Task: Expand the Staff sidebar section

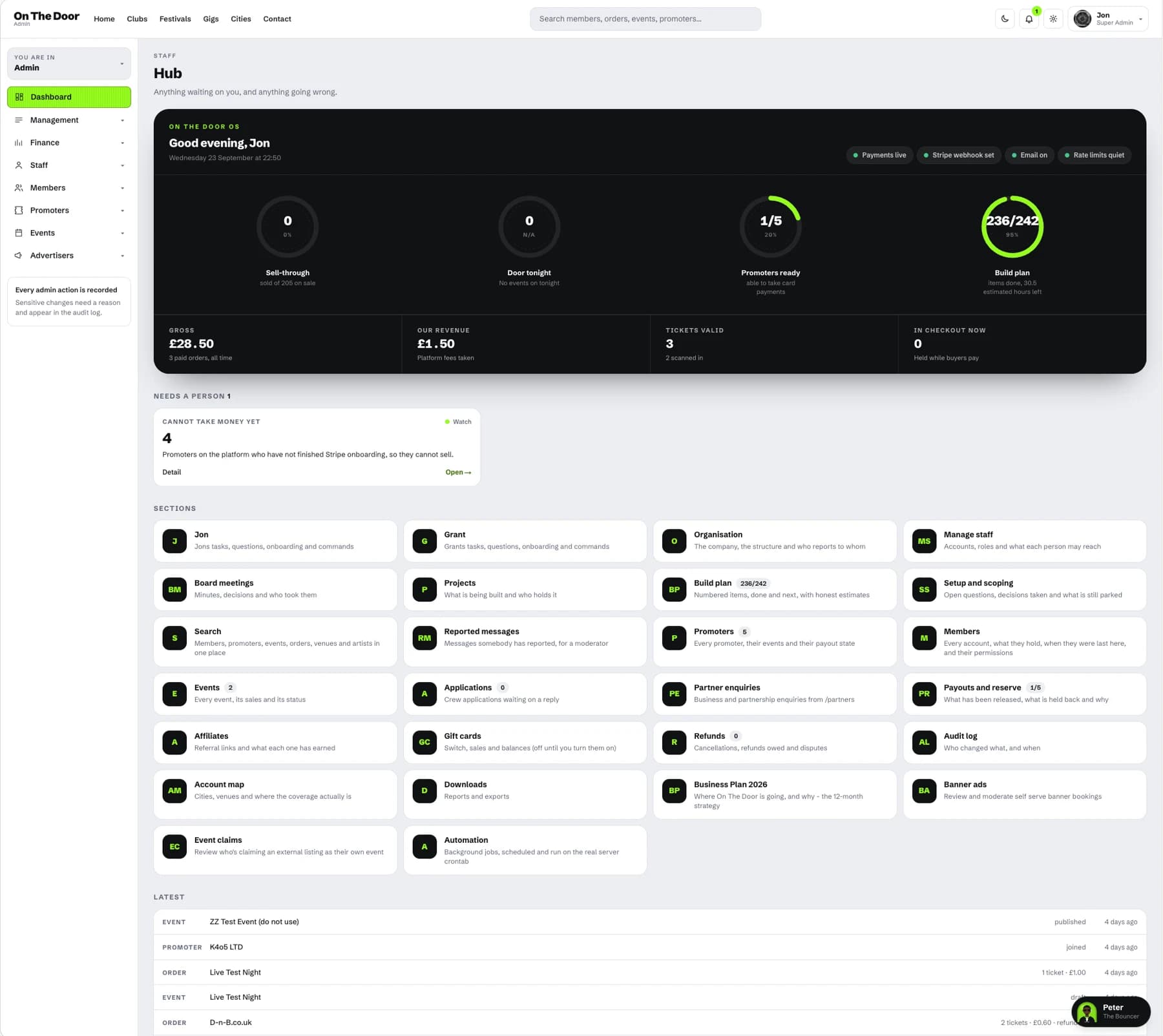Action: click(69, 165)
